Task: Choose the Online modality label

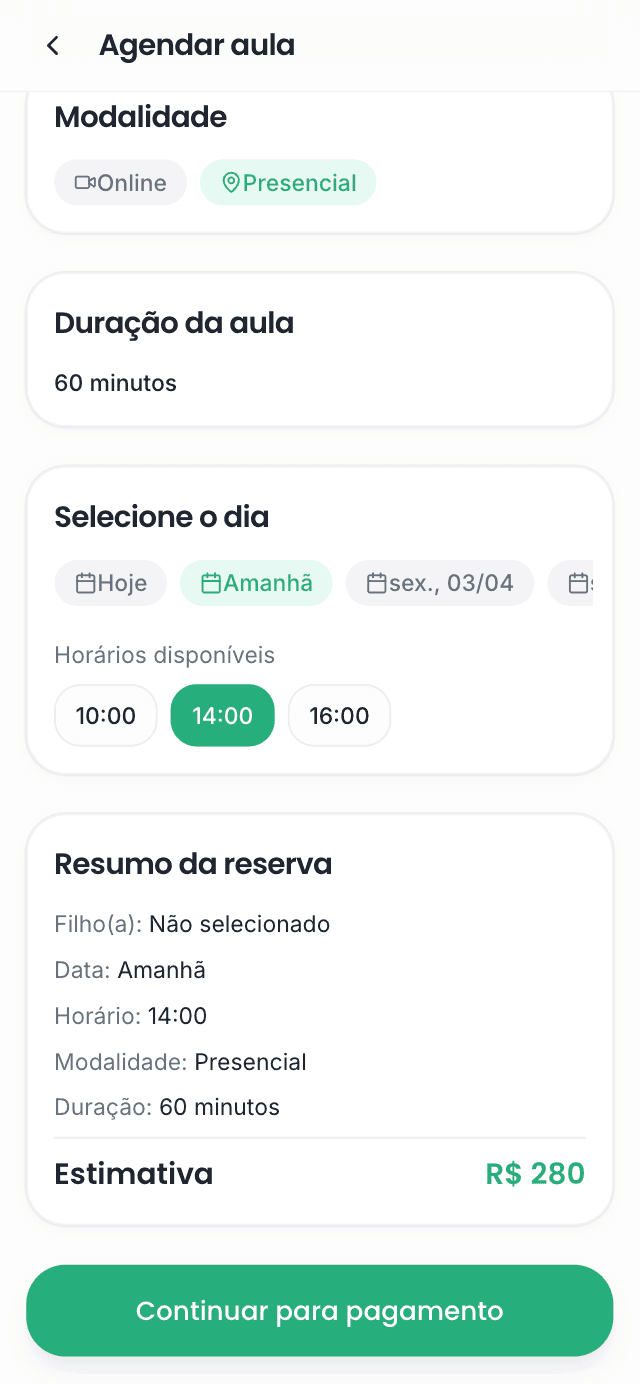Action: (x=132, y=183)
